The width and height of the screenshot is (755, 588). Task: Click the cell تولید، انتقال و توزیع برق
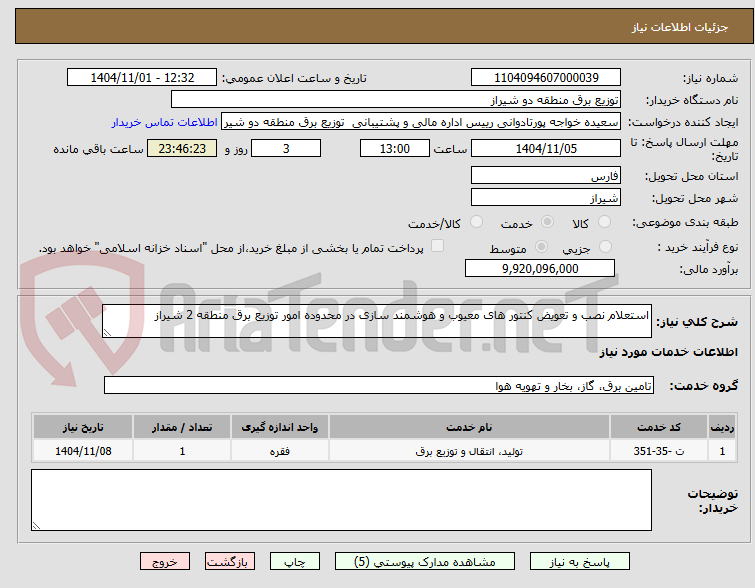(x=469, y=451)
